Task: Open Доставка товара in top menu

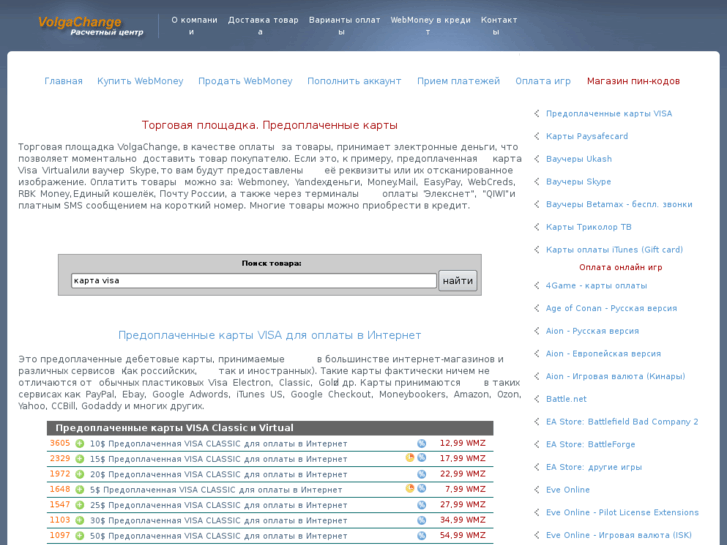Action: point(263,26)
